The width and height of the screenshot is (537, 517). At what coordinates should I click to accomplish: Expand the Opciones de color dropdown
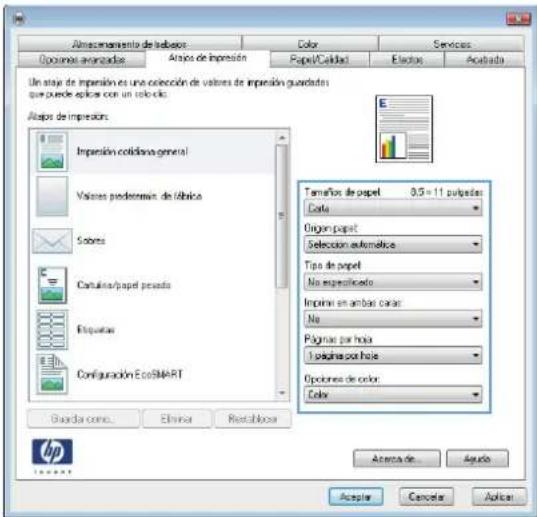[393, 395]
